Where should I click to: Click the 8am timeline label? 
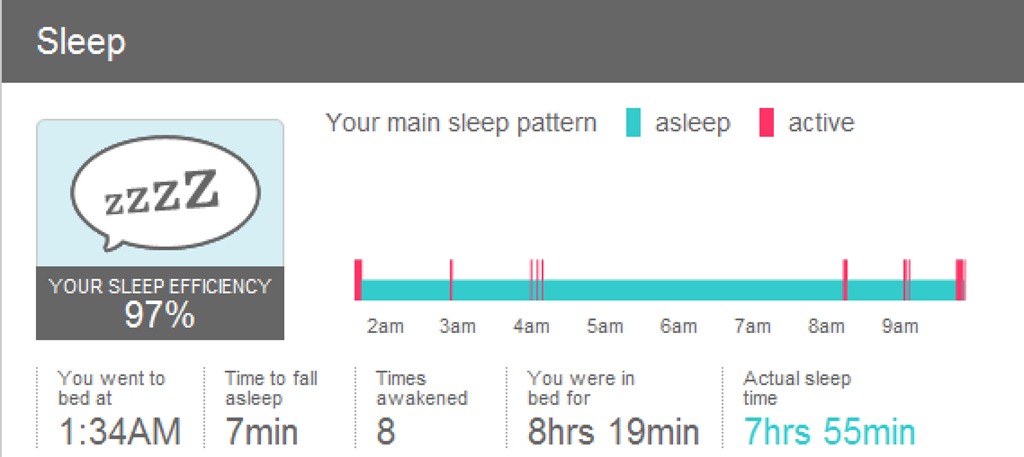[826, 327]
